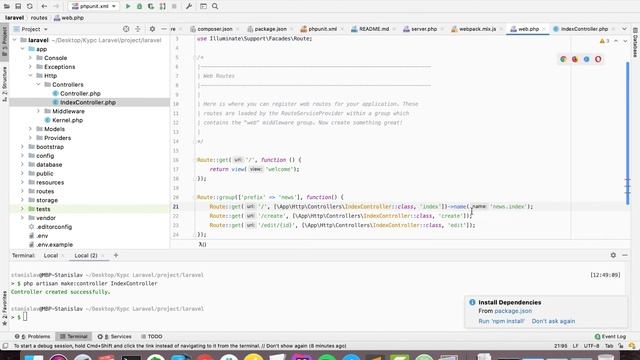Open file in Firefox browser icon
The height and width of the screenshot is (360, 640).
575,59
